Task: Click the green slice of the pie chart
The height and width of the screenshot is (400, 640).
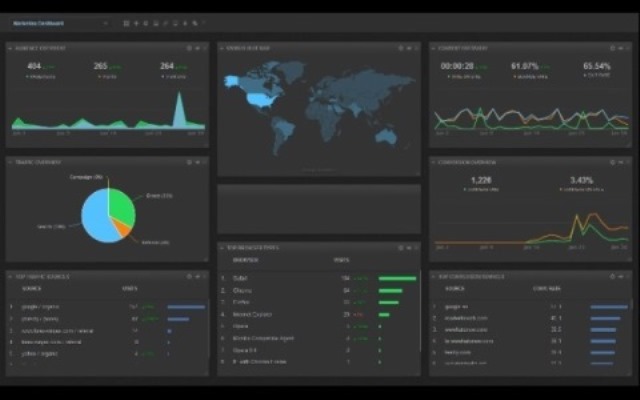Action: click(x=122, y=206)
